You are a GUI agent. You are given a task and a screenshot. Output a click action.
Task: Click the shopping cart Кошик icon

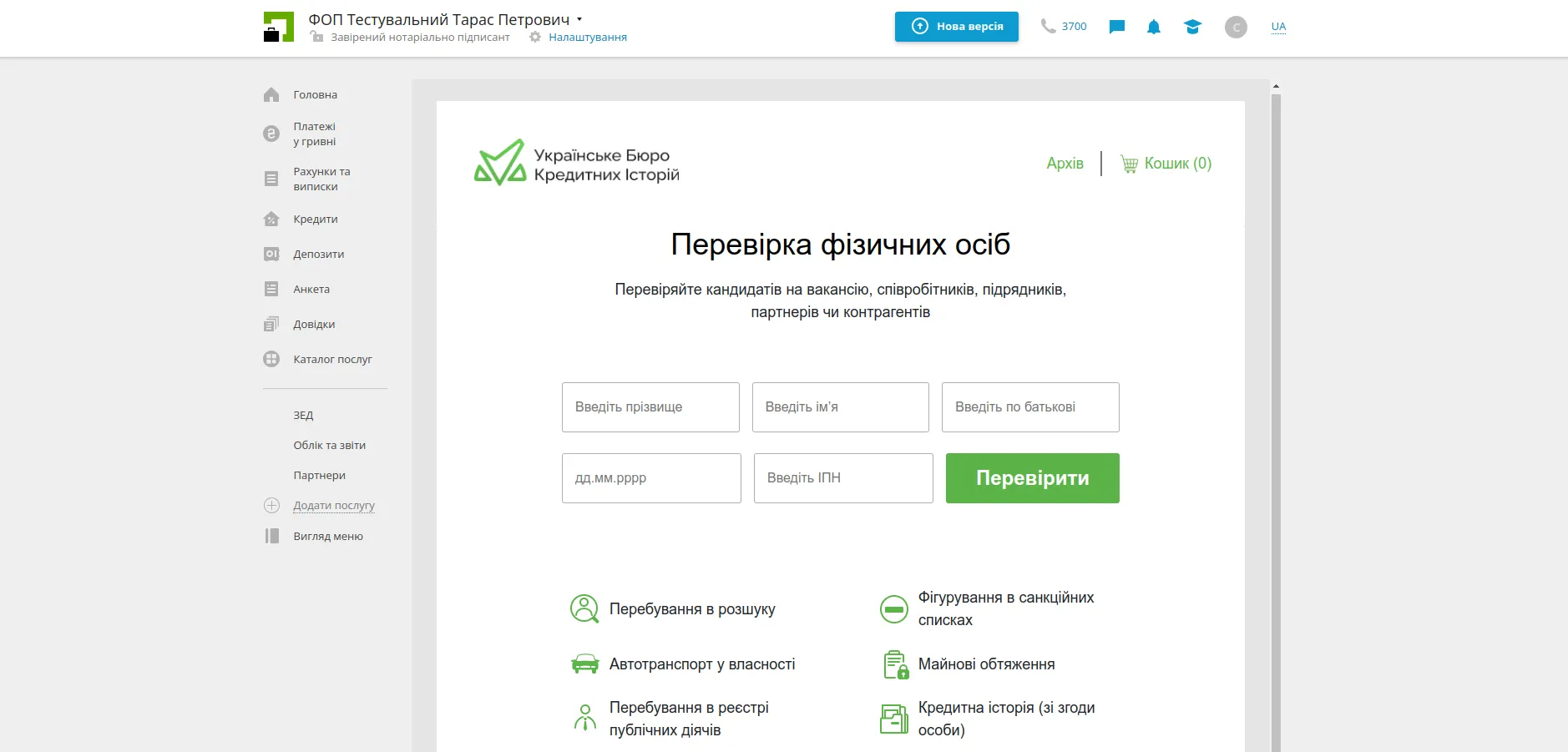tap(1129, 164)
